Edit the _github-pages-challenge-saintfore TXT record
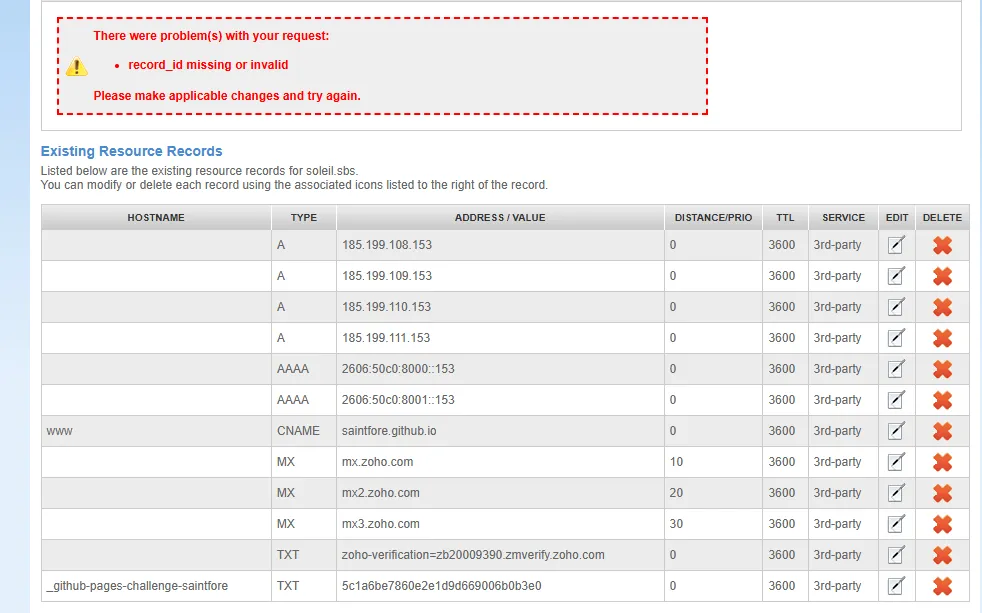This screenshot has width=982, height=613. click(x=896, y=586)
